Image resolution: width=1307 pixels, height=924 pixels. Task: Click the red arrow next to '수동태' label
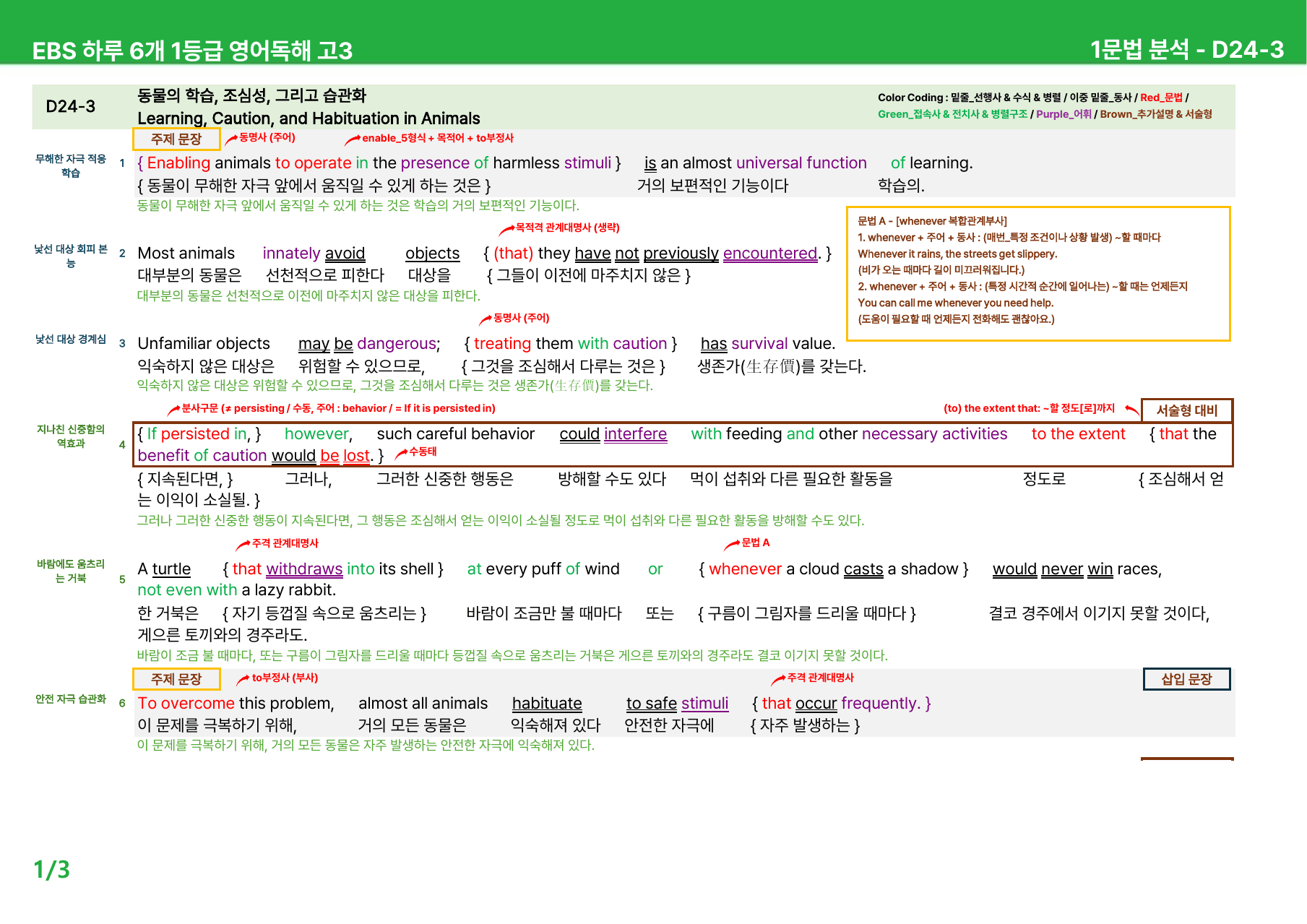pos(401,453)
